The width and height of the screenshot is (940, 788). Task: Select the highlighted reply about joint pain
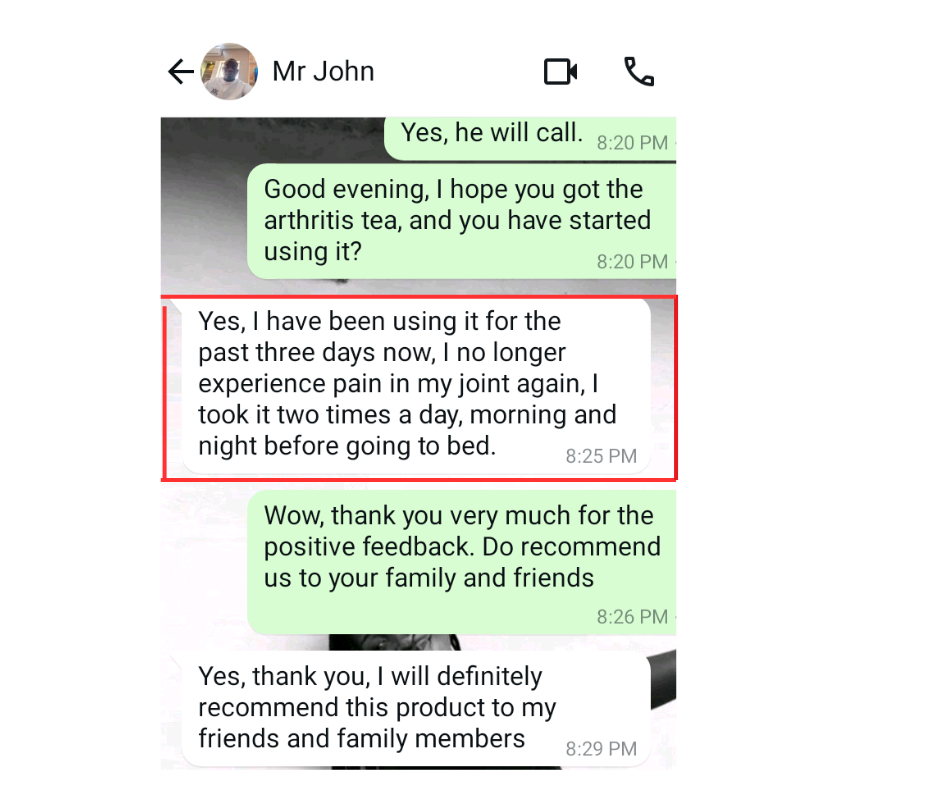click(416, 388)
